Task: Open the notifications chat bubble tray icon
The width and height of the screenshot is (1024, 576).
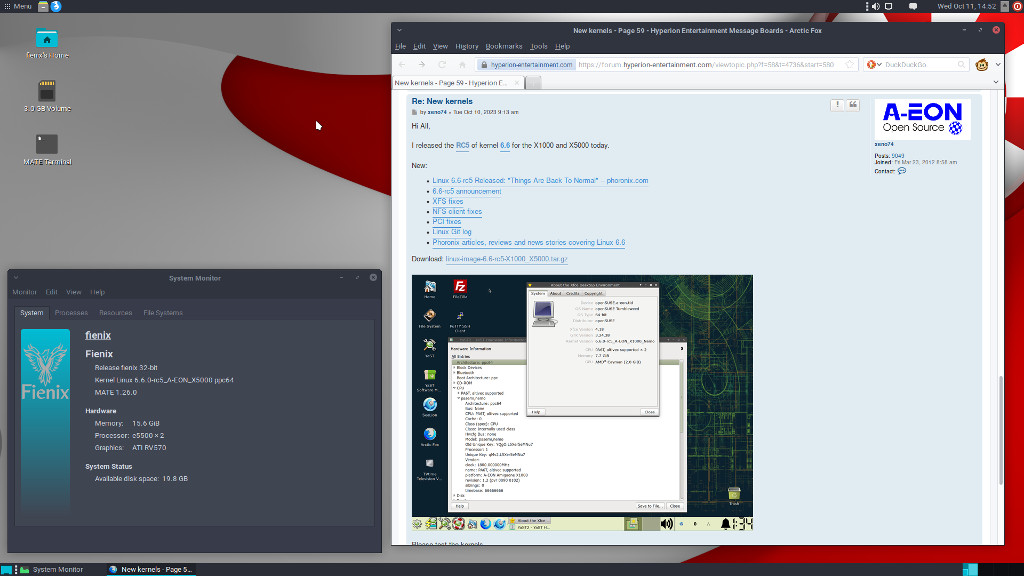Action: tap(913, 6)
